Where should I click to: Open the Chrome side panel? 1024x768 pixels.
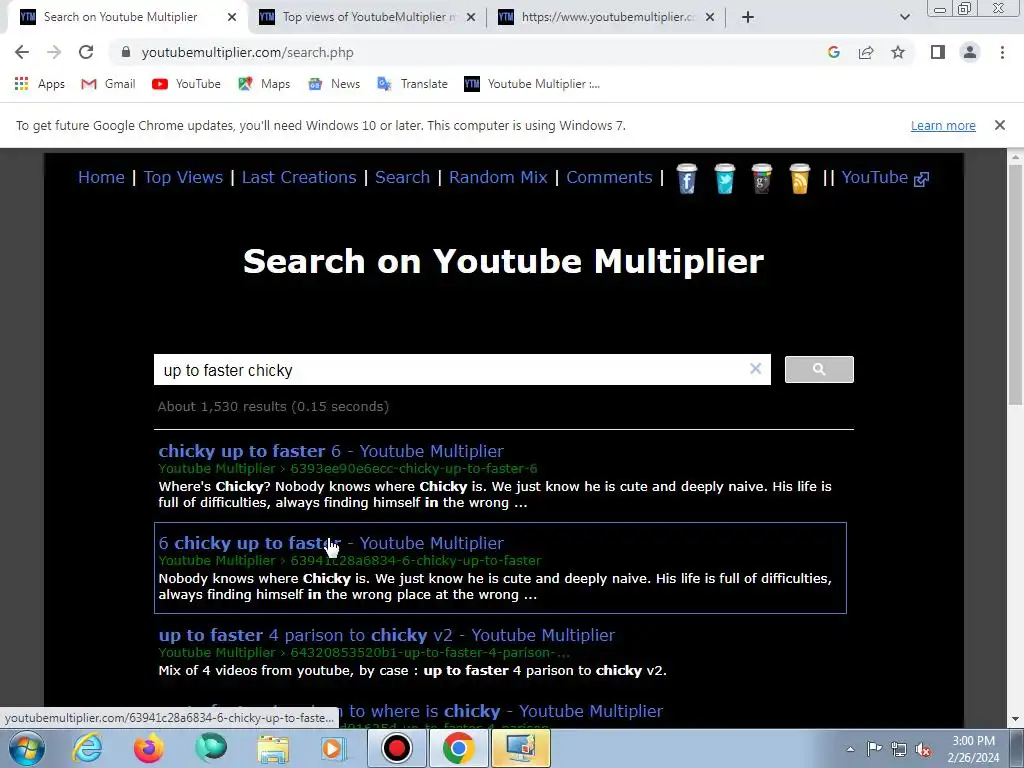point(938,52)
